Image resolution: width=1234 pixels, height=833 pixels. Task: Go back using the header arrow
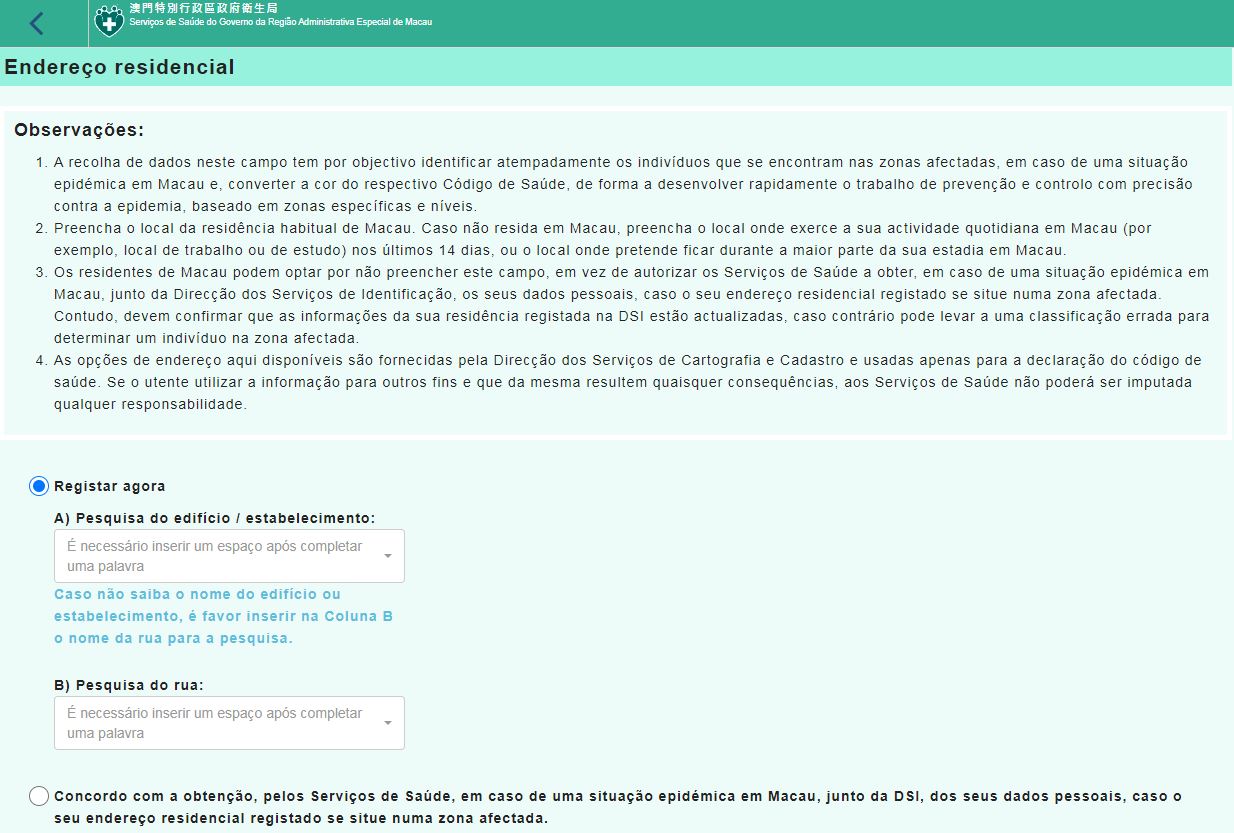point(37,23)
